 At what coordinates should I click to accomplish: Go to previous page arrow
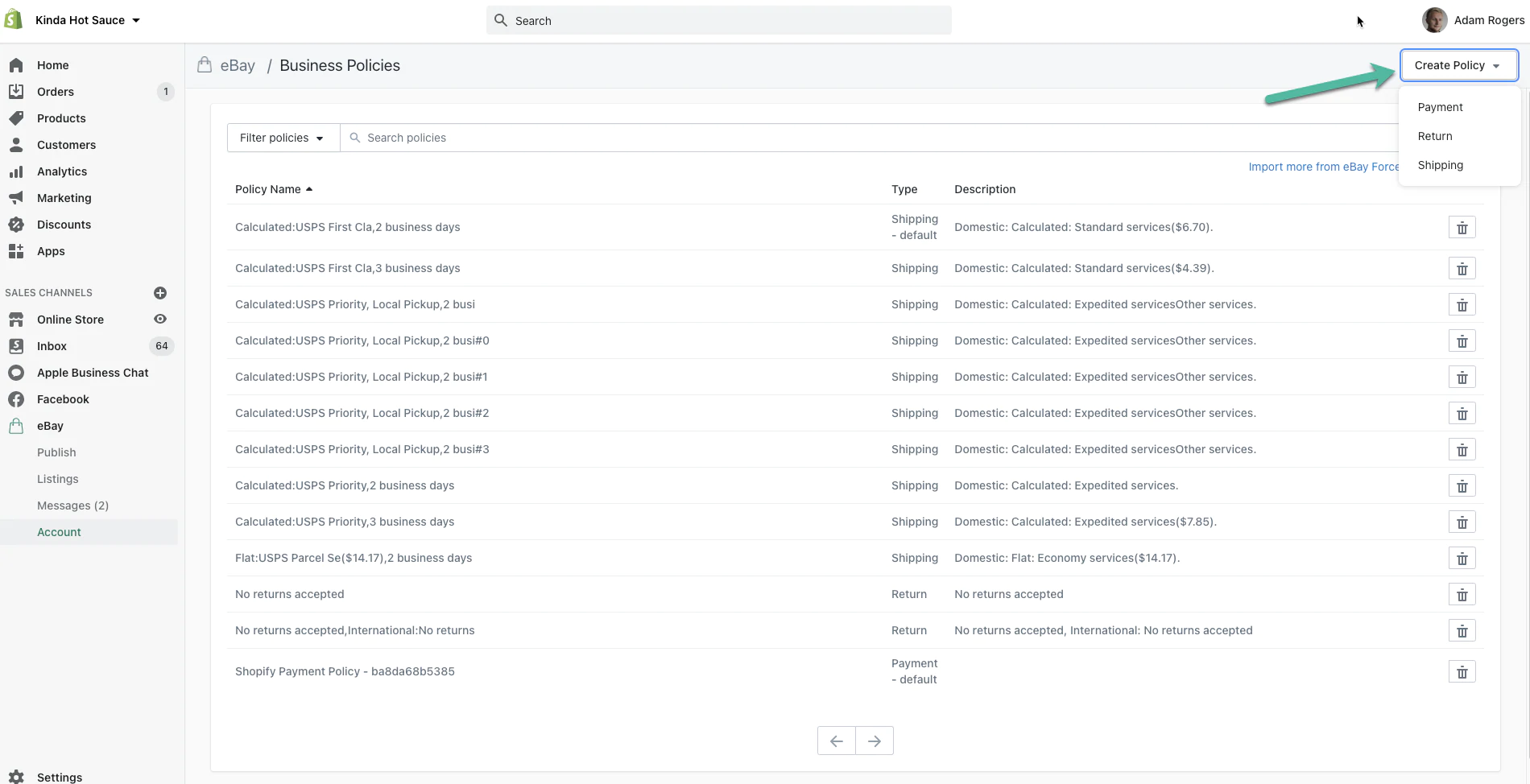[x=837, y=741]
